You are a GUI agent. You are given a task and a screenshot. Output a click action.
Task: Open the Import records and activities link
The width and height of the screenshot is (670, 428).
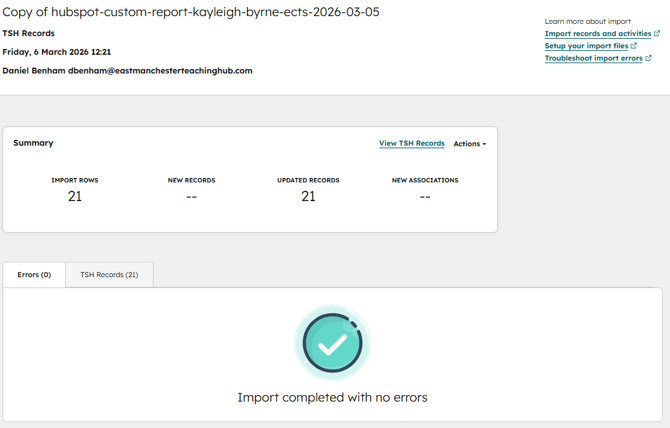597,33
